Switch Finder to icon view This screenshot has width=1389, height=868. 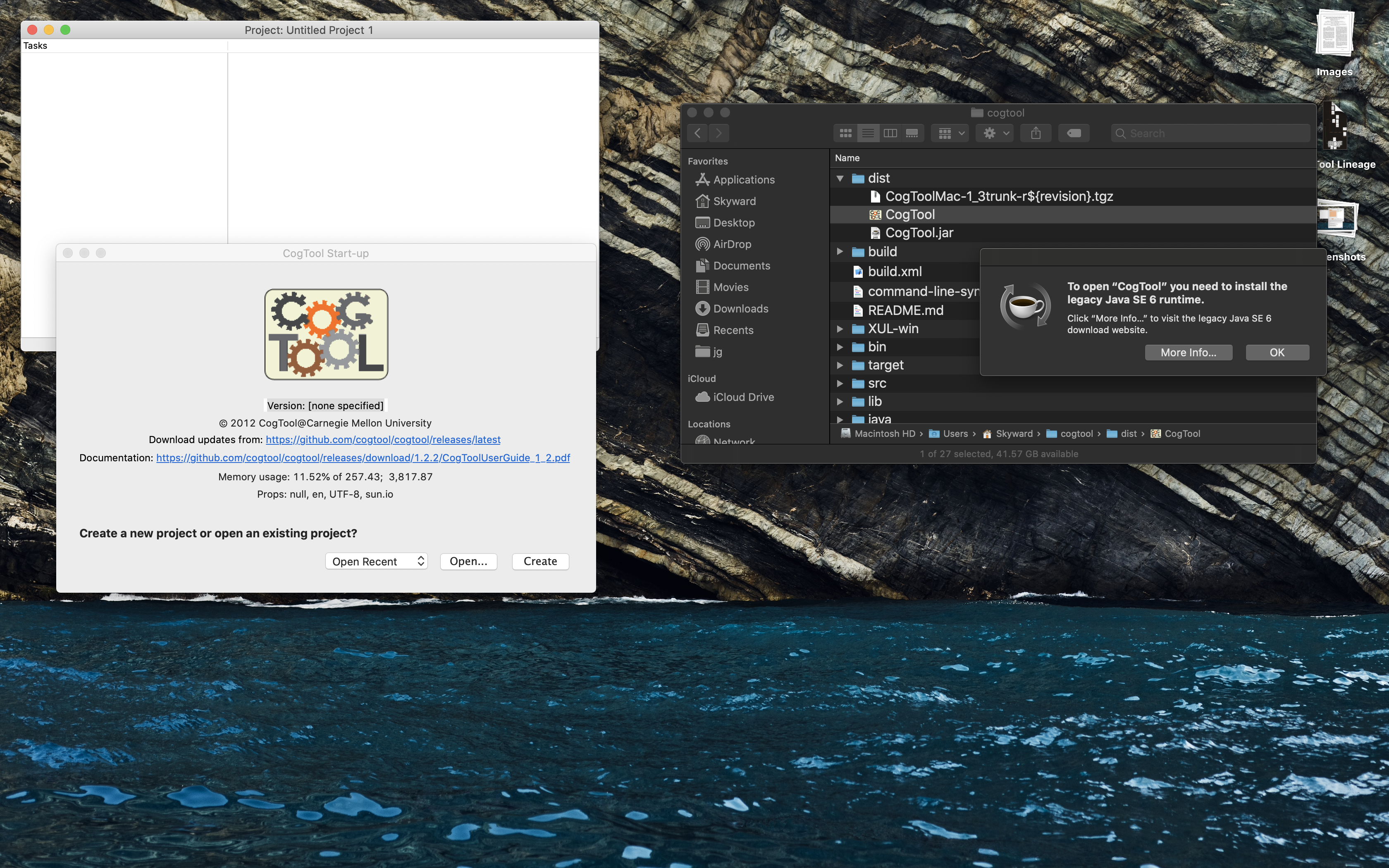(x=845, y=133)
